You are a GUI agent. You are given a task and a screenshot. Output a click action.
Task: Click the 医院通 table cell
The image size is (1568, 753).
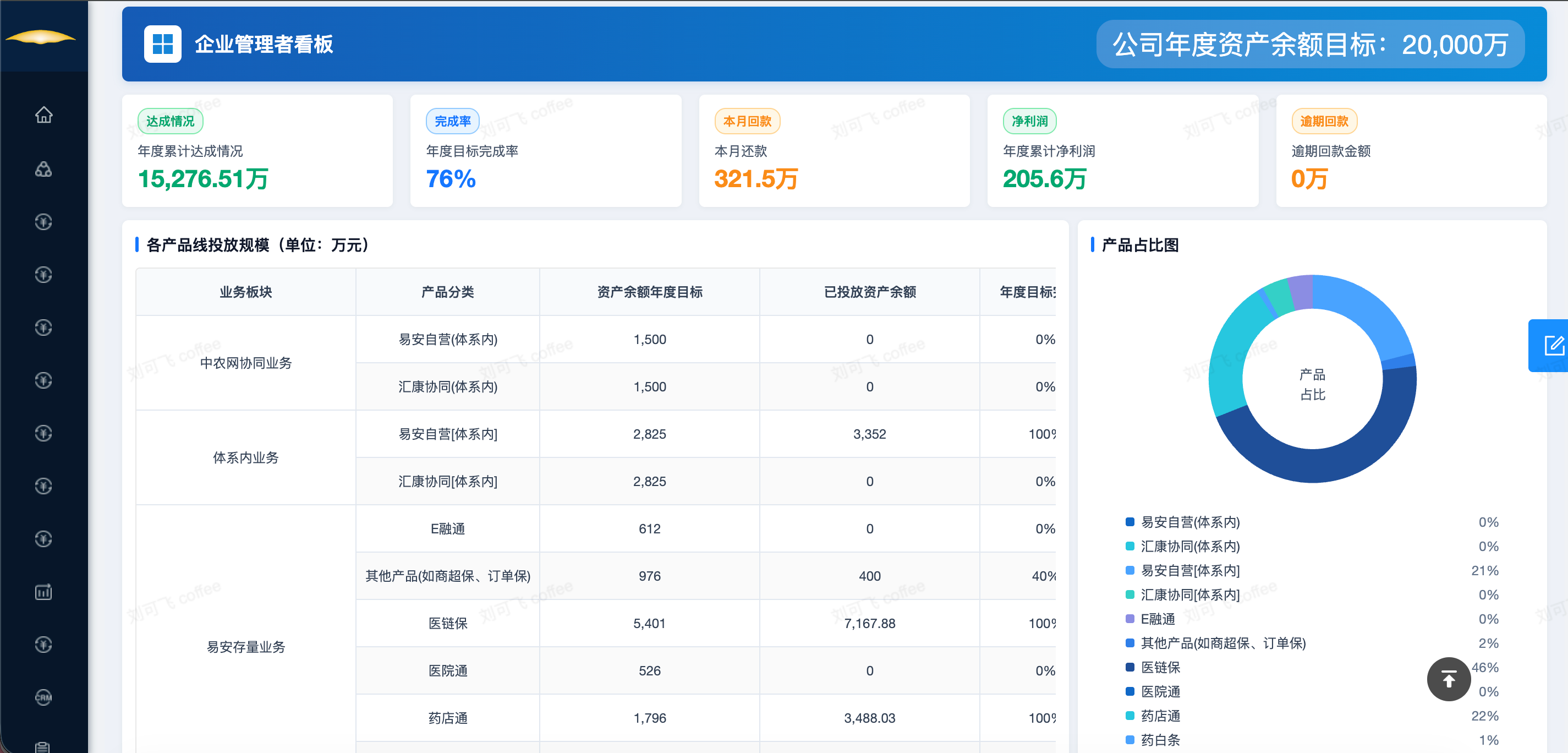point(447,671)
